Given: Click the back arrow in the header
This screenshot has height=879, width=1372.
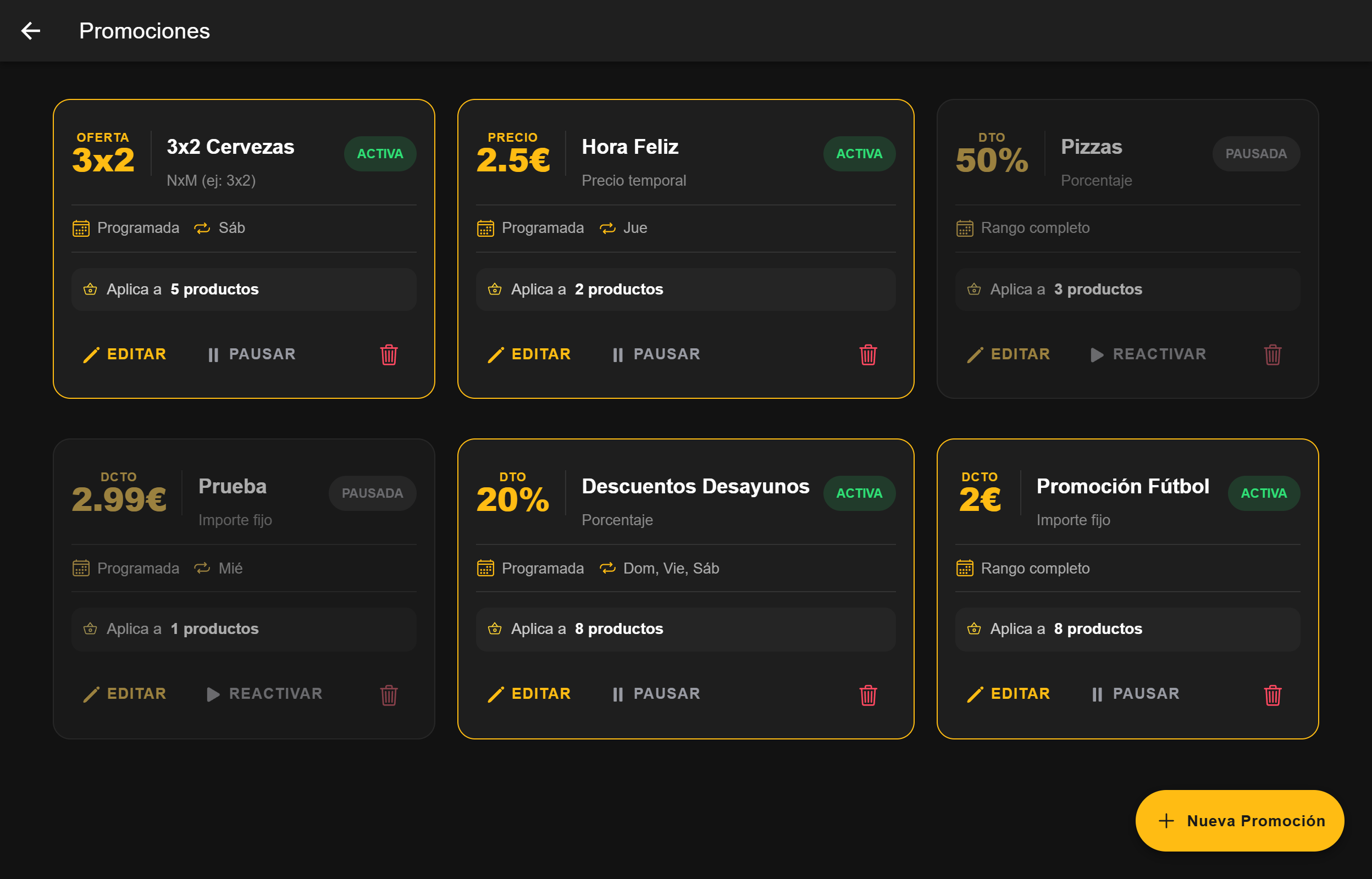Looking at the screenshot, I should (31, 31).
